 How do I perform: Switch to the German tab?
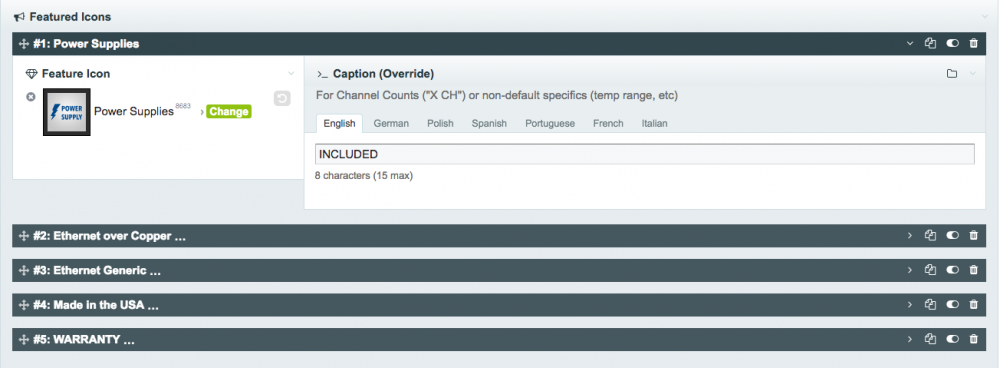[x=391, y=124]
